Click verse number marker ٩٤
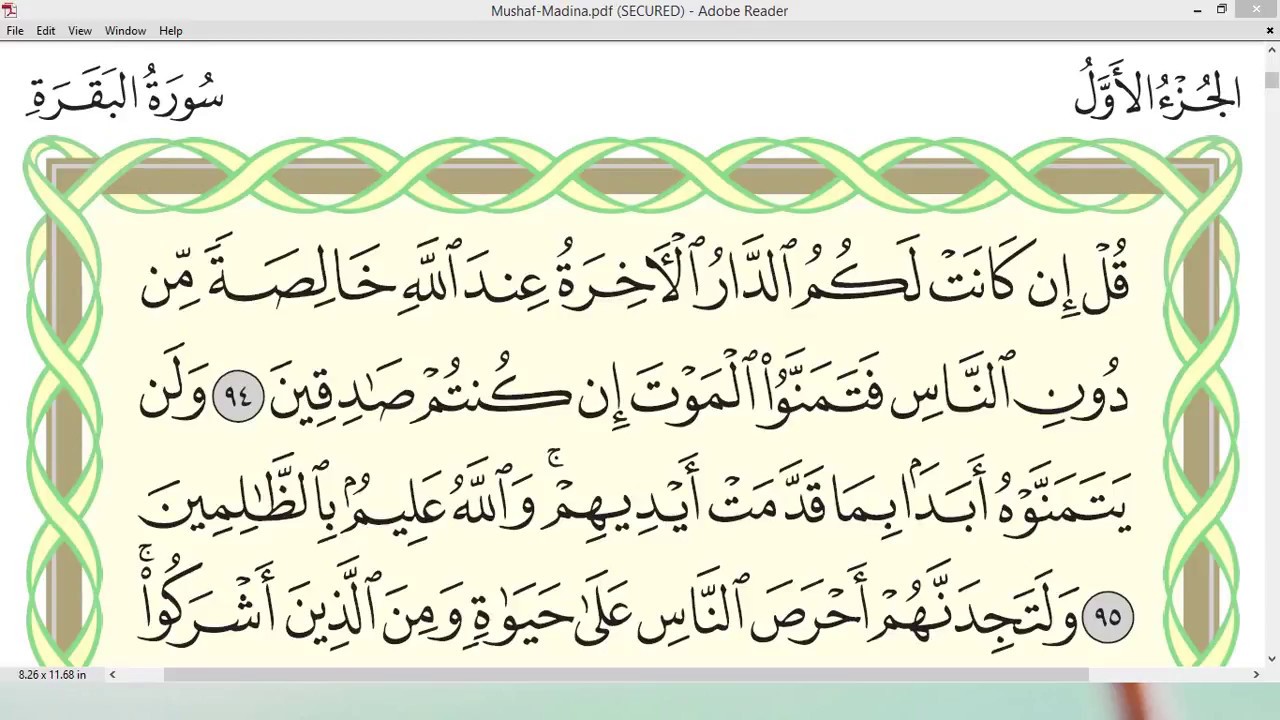The height and width of the screenshot is (720, 1280). (238, 396)
